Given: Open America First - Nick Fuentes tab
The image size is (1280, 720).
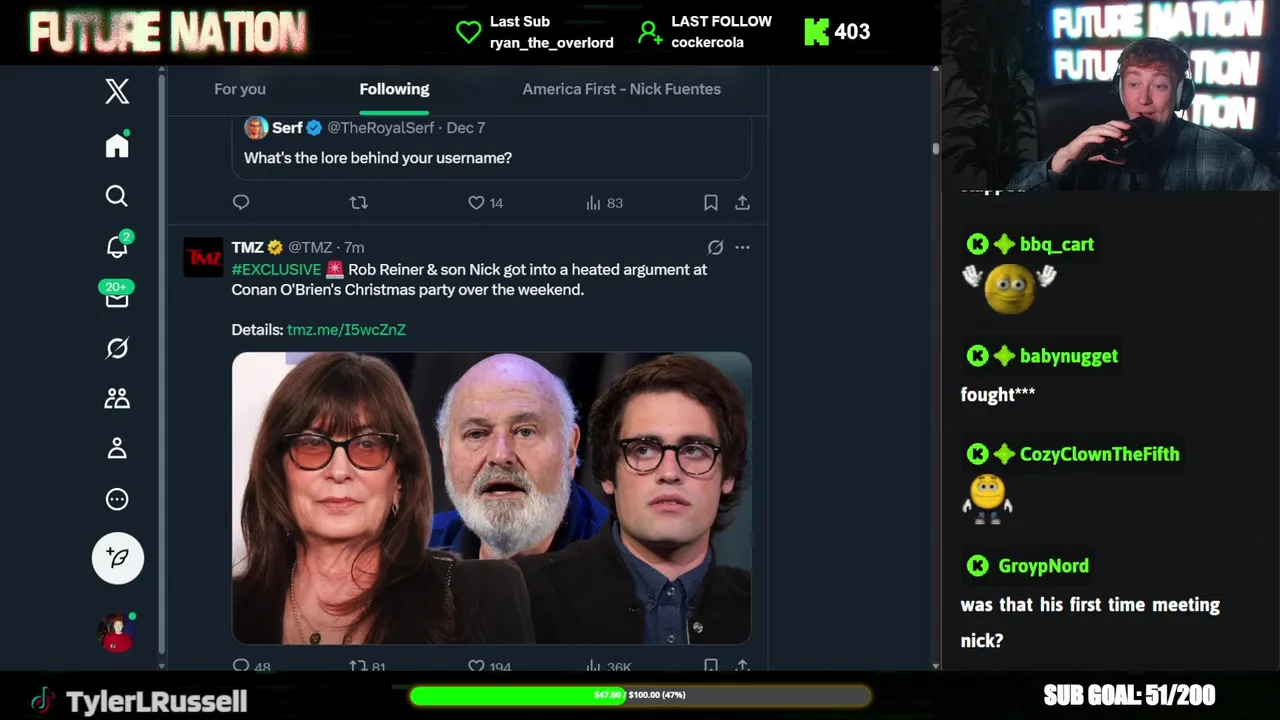Looking at the screenshot, I should point(621,89).
